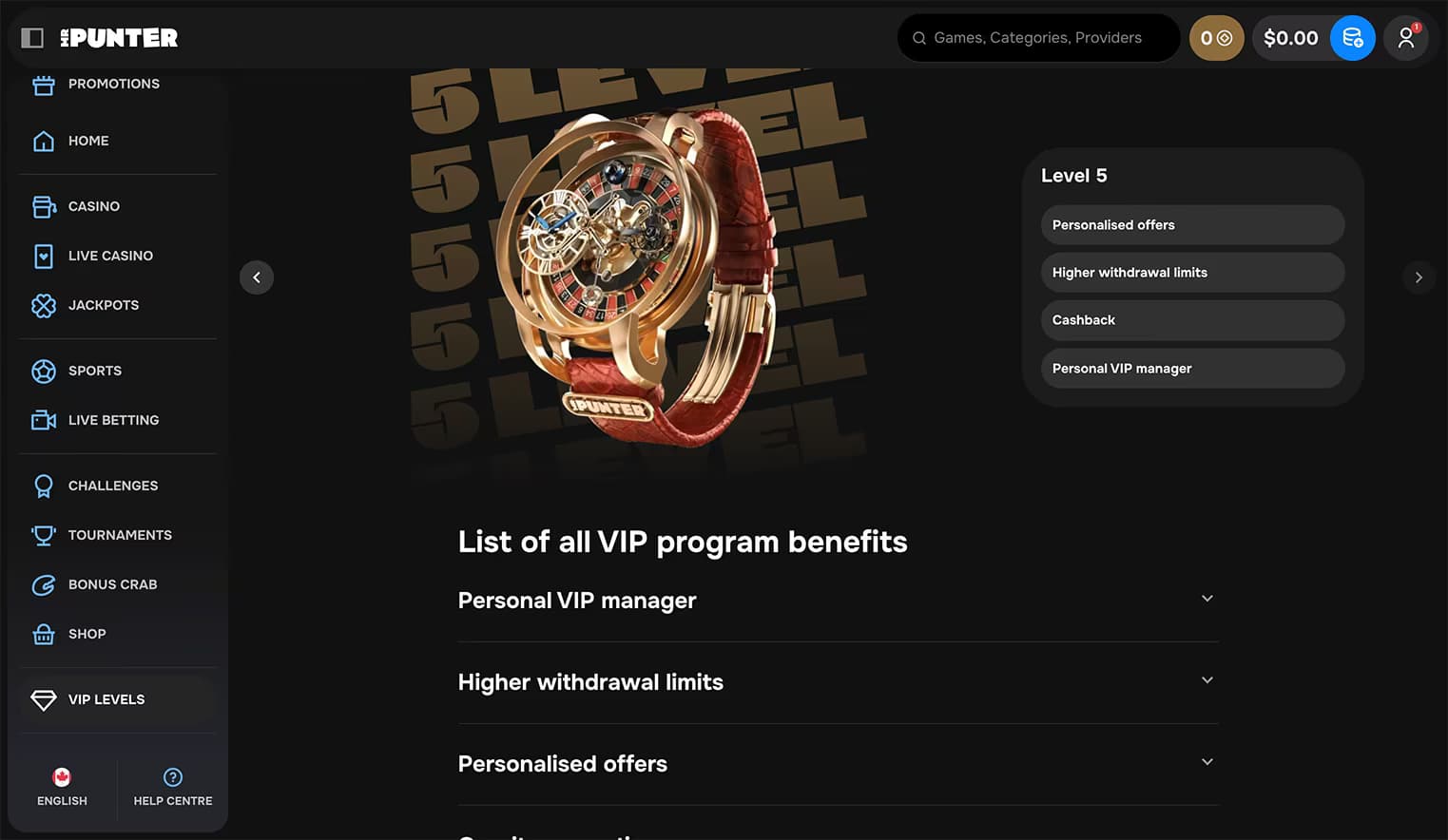Open the user profile icon
Screen dimensions: 1448x840
click(1405, 38)
